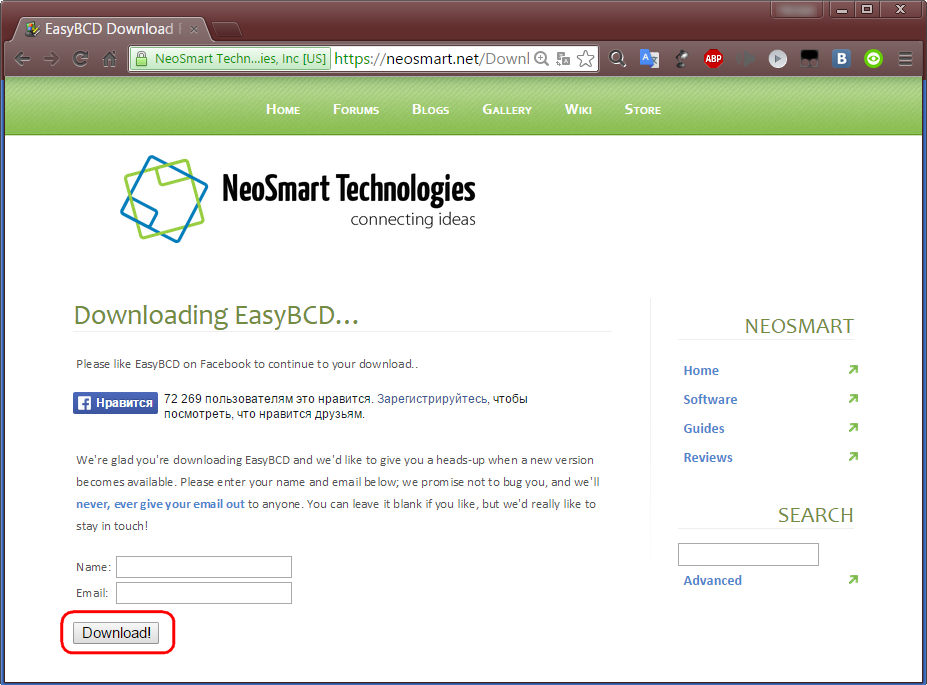Maximize the browser window
927x685 pixels.
(867, 9)
